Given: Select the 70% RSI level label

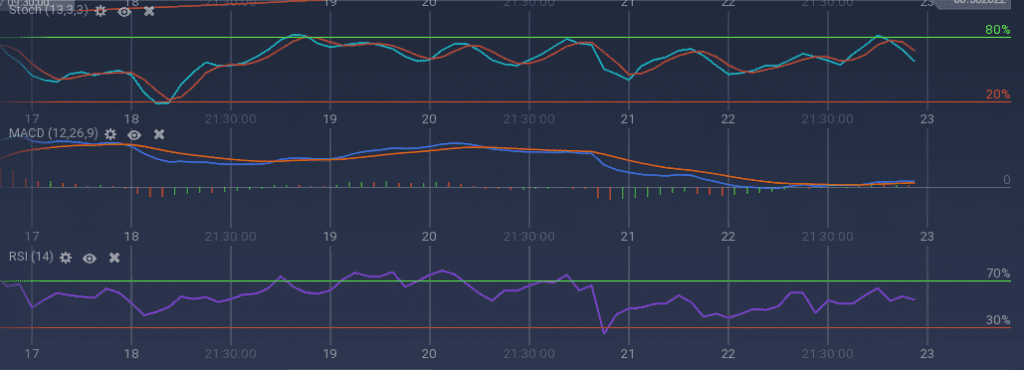Looking at the screenshot, I should click(x=998, y=273).
